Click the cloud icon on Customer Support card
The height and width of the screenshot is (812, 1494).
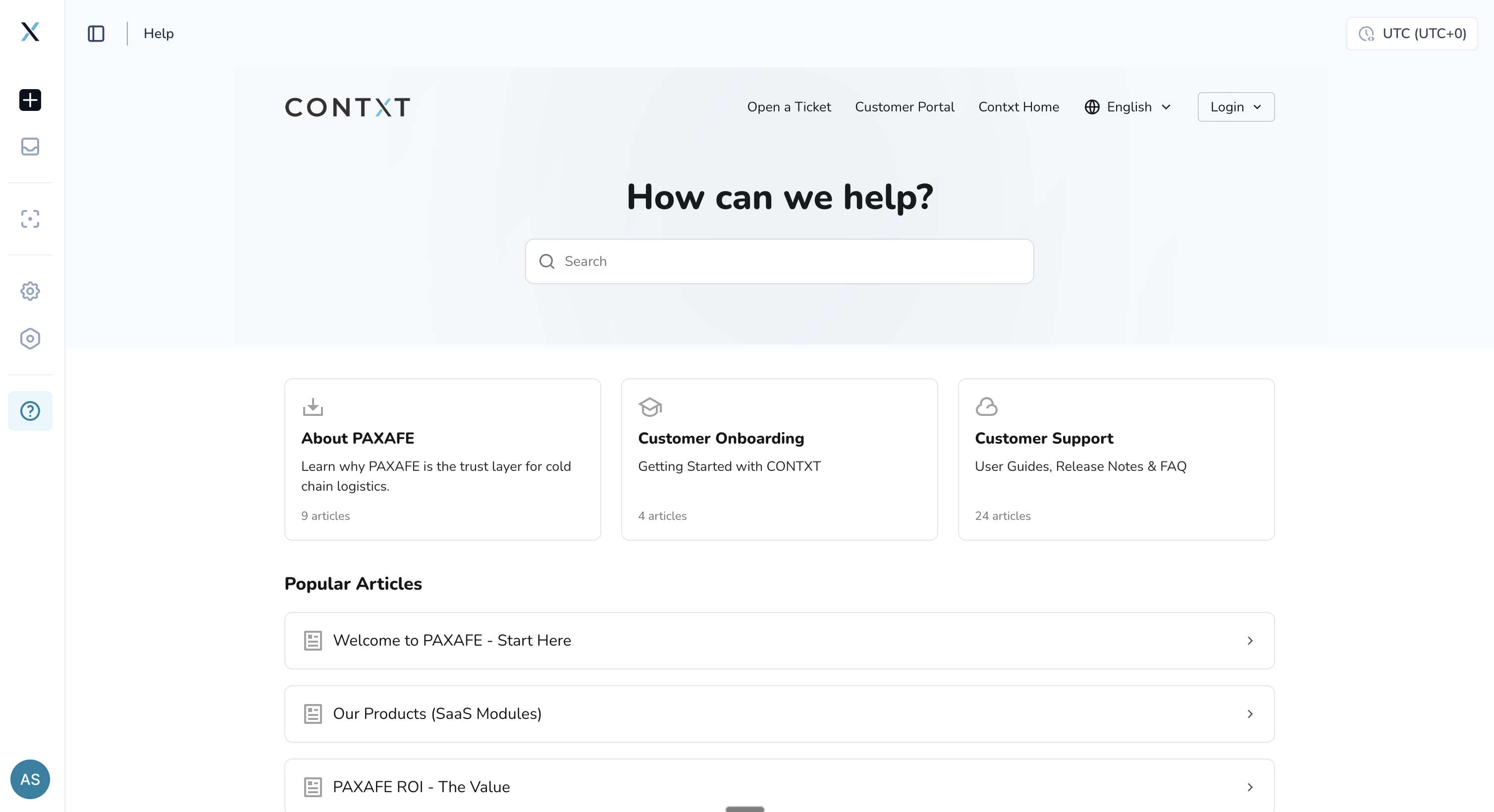pos(987,407)
